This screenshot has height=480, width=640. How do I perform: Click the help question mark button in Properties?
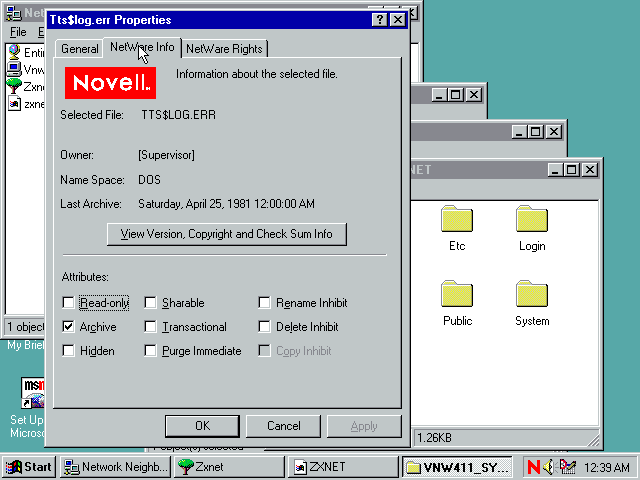[379, 20]
